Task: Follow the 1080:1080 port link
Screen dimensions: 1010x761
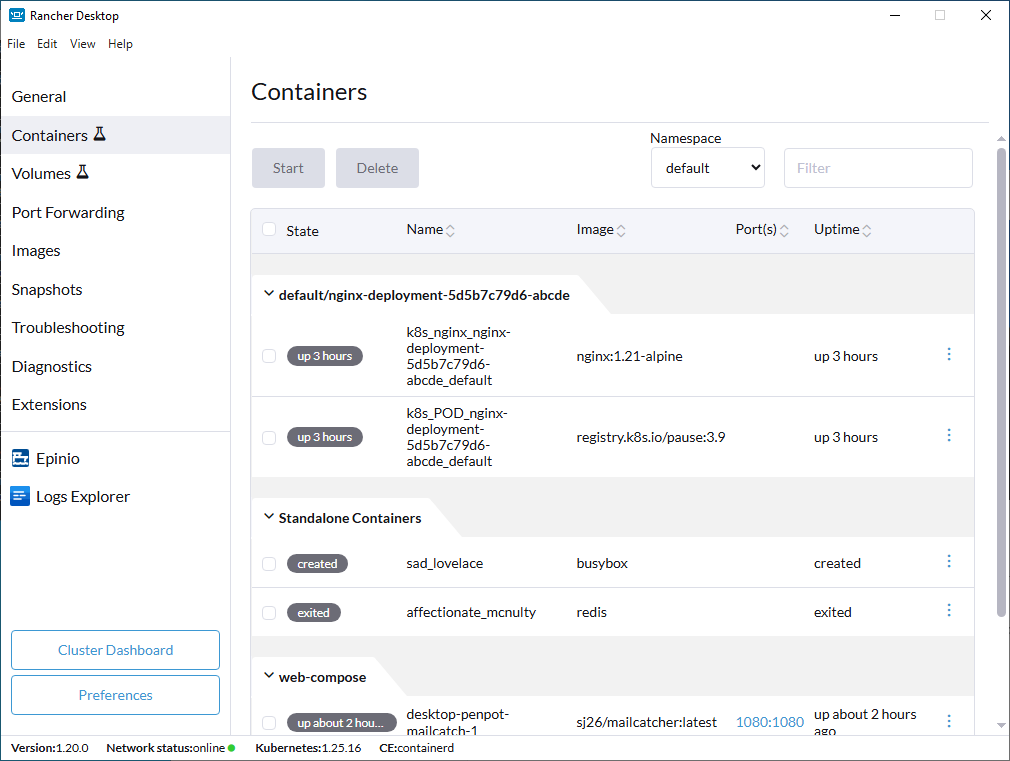Action: coord(769,720)
